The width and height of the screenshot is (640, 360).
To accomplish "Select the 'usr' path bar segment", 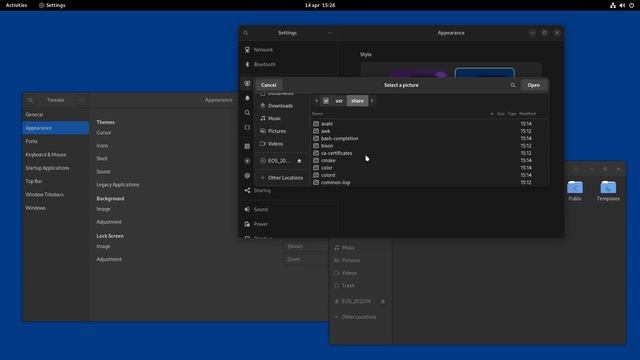I will click(339, 101).
